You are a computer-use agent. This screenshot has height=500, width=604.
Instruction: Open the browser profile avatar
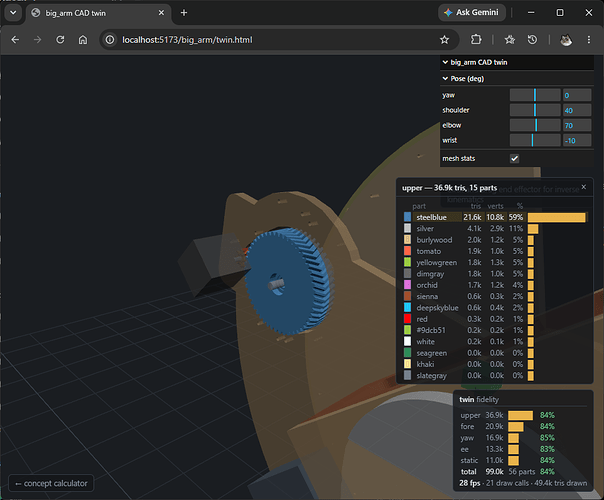coord(566,40)
